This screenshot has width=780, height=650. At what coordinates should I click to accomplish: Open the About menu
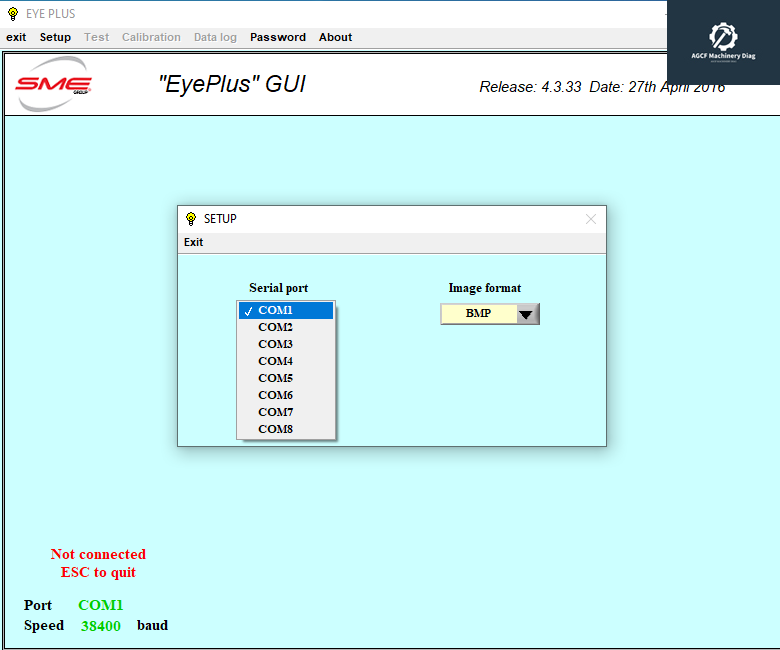[x=335, y=37]
